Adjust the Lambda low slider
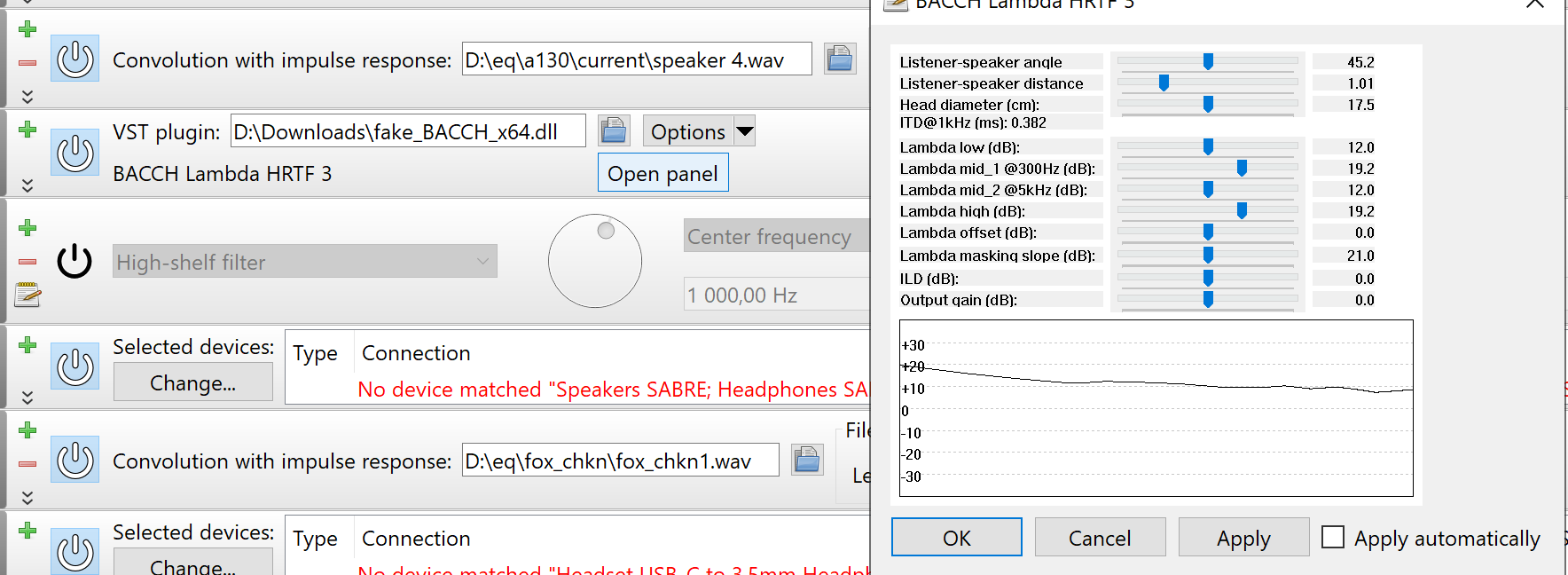This screenshot has width=1568, height=575. [1208, 146]
